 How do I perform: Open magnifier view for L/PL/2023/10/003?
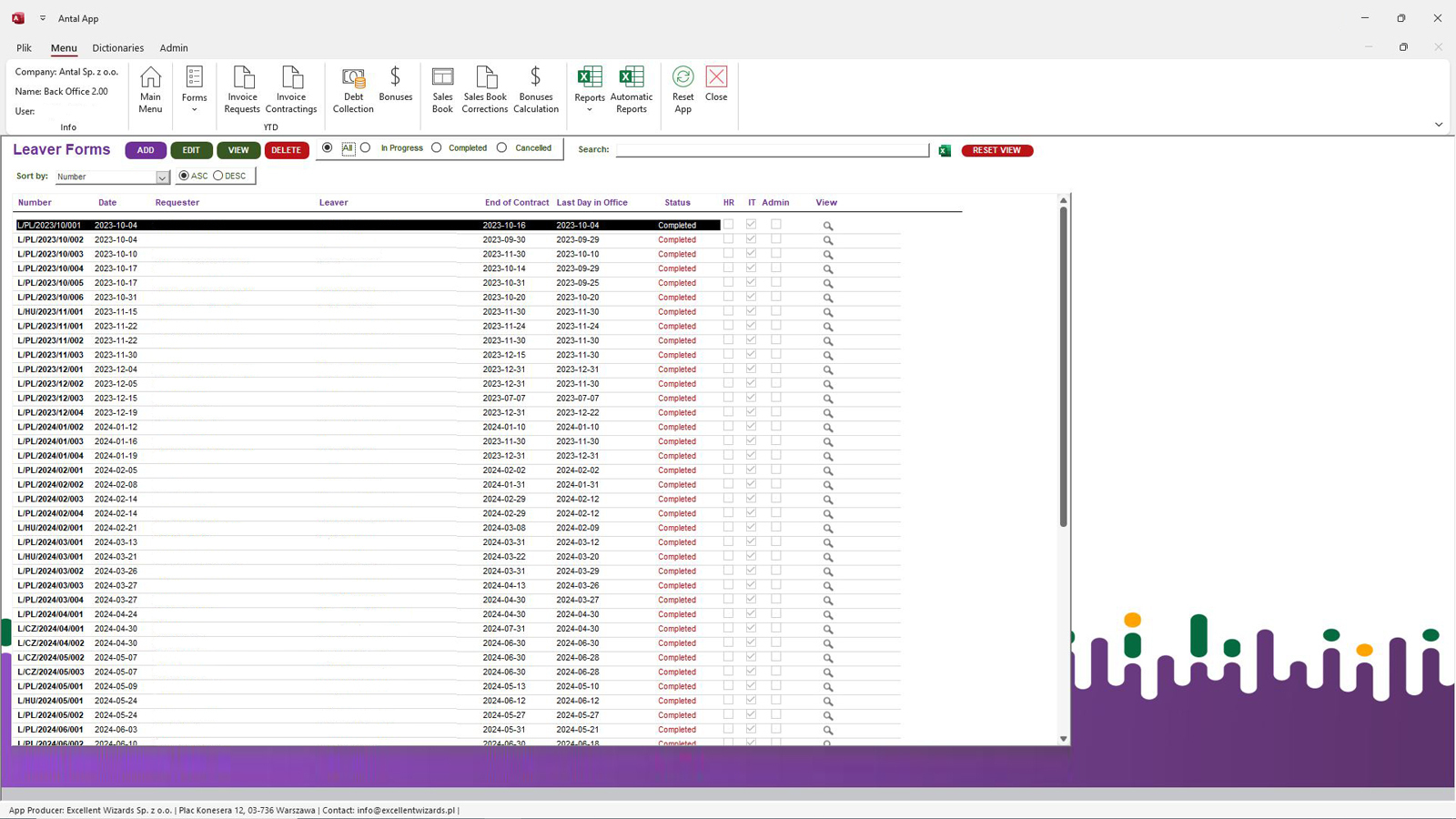[x=828, y=255]
